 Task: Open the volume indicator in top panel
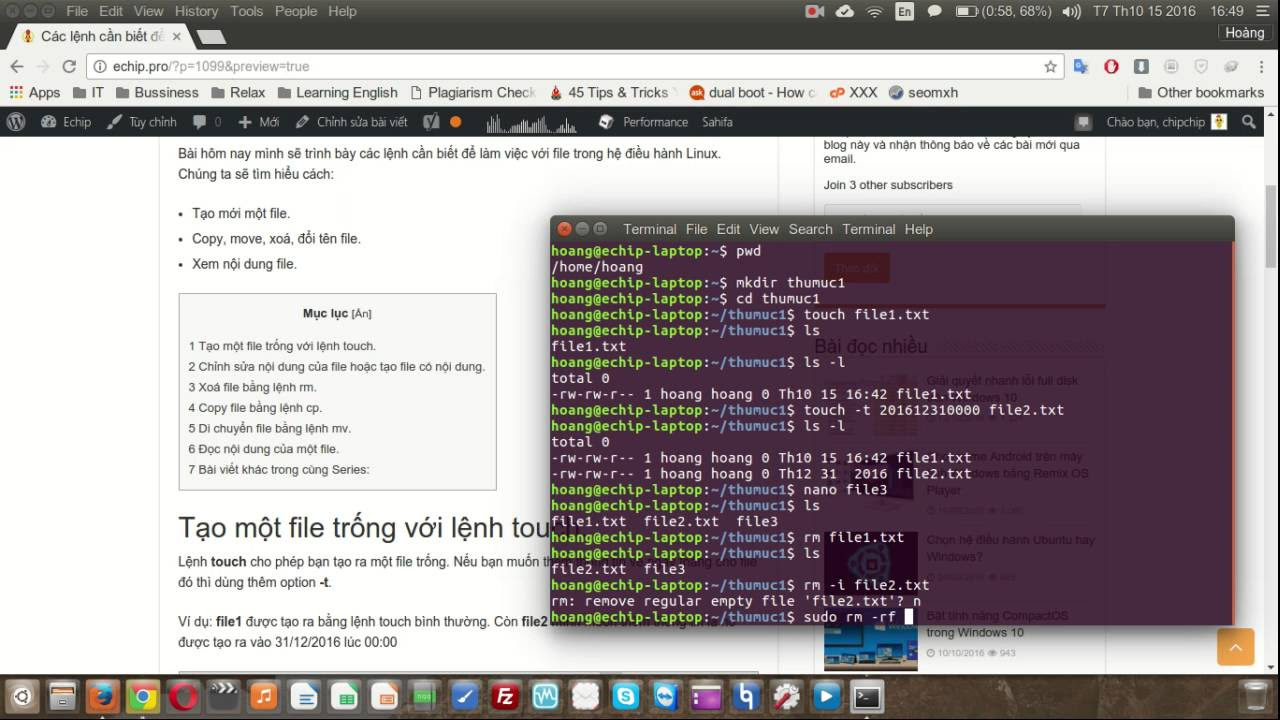(x=1071, y=11)
